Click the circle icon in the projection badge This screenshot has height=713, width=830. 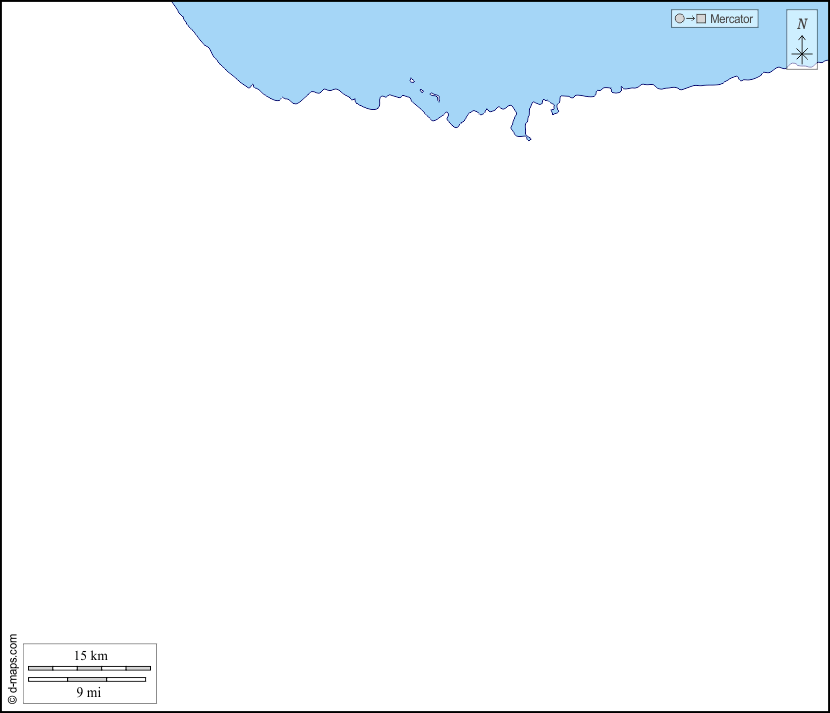pyautogui.click(x=680, y=19)
